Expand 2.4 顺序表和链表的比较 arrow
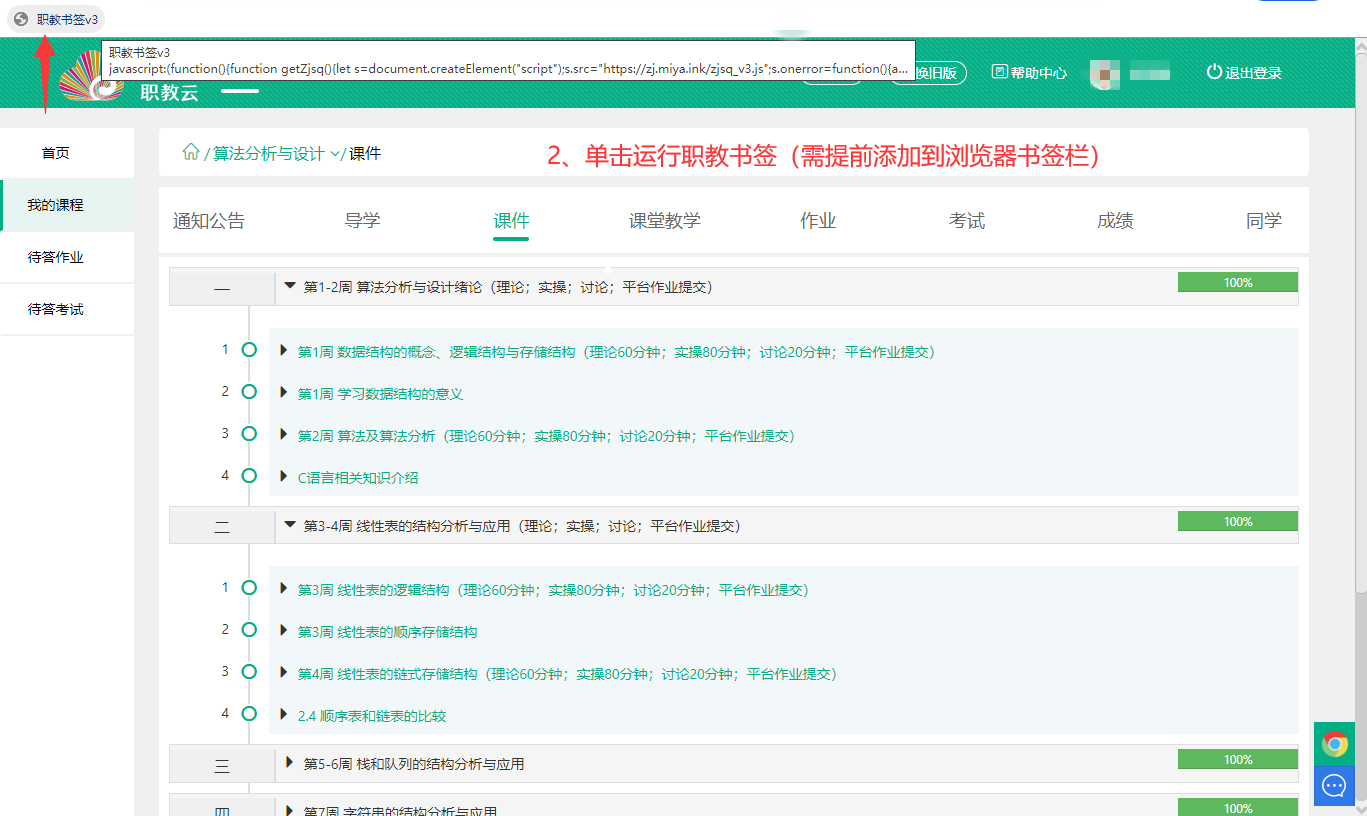The width and height of the screenshot is (1367, 816). pos(284,715)
